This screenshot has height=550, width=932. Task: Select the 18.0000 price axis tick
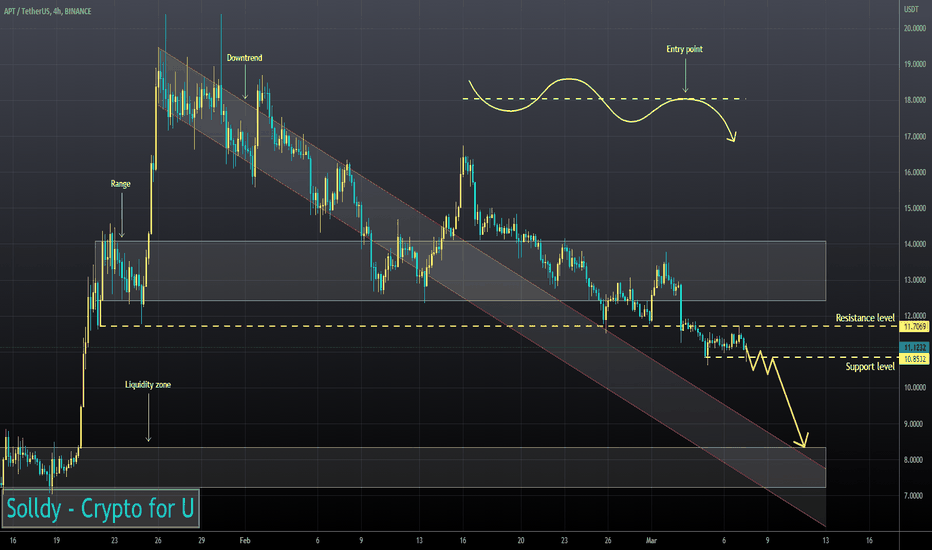tap(915, 100)
